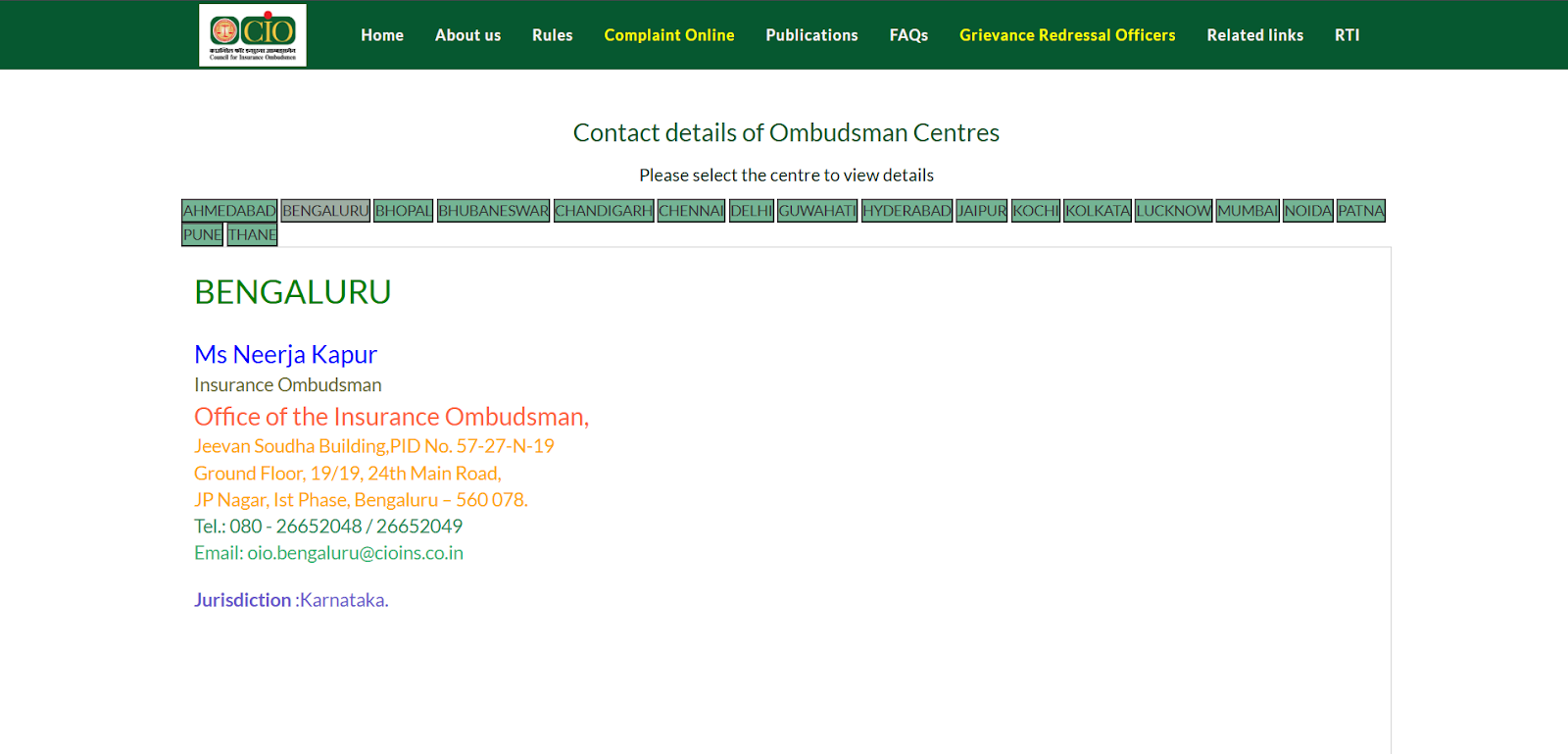
Task: Select the DELHI centre button
Action: [x=752, y=211]
